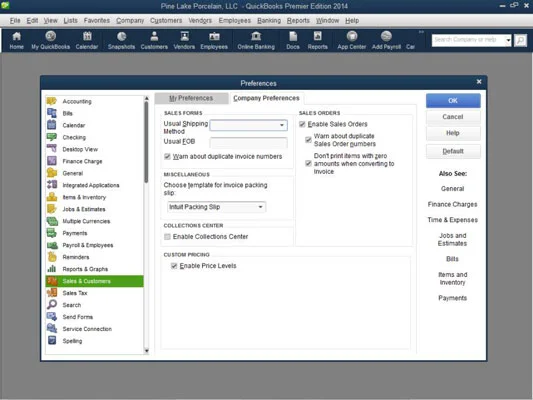Open Finance Charges under Also See
533x400 pixels.
point(452,204)
